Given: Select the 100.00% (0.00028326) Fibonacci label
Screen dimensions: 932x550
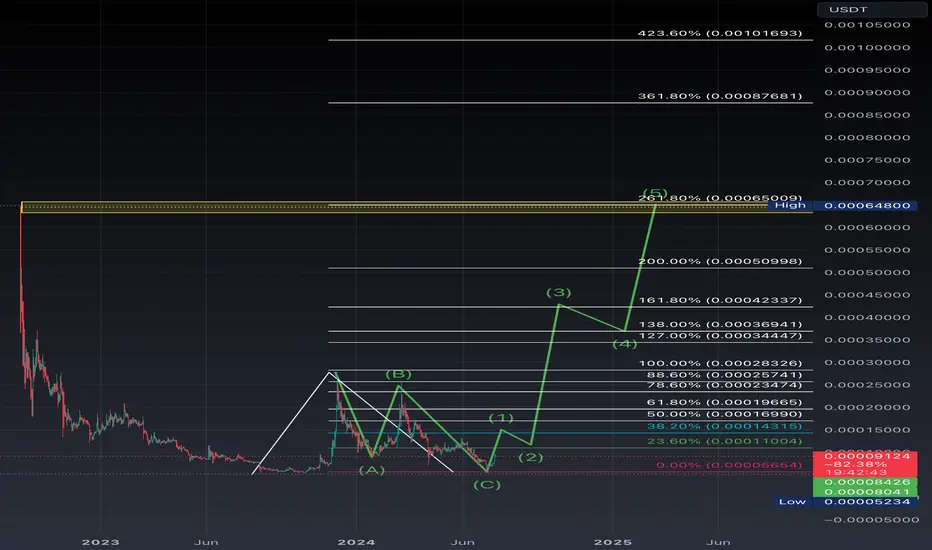Looking at the screenshot, I should pos(720,363).
